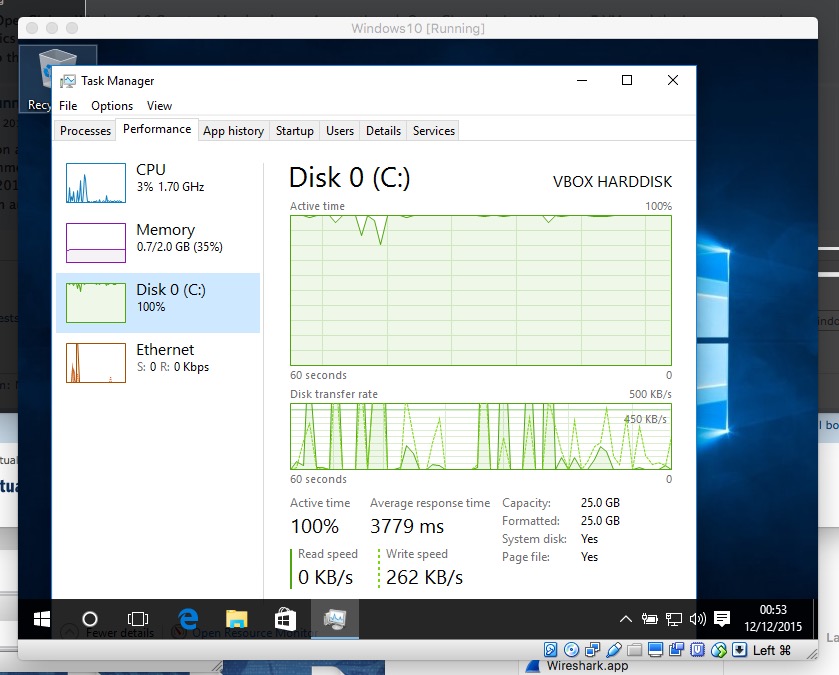Screen dimensions: 839x675
Task: Open the Windows Start menu
Action: click(42, 619)
